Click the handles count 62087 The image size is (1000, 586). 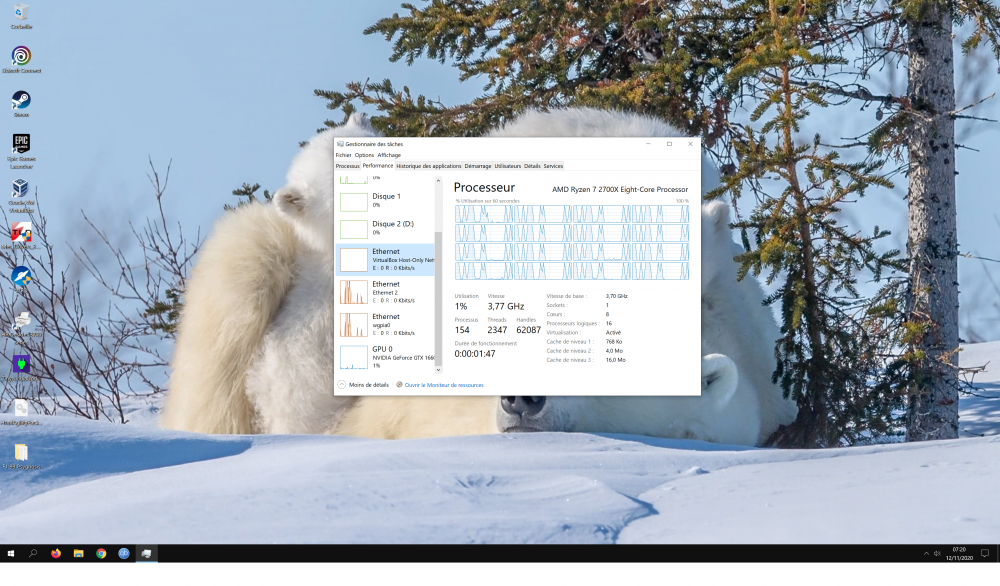528,330
